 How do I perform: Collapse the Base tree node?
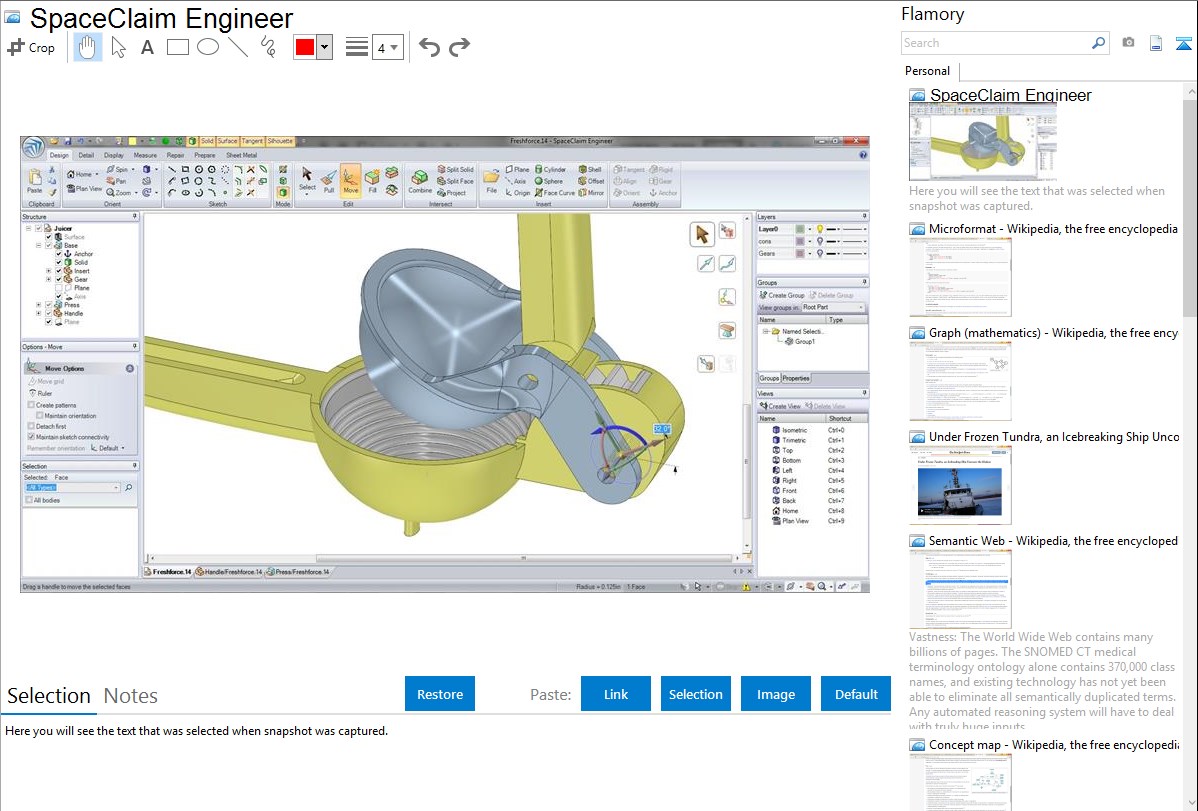tap(38, 245)
